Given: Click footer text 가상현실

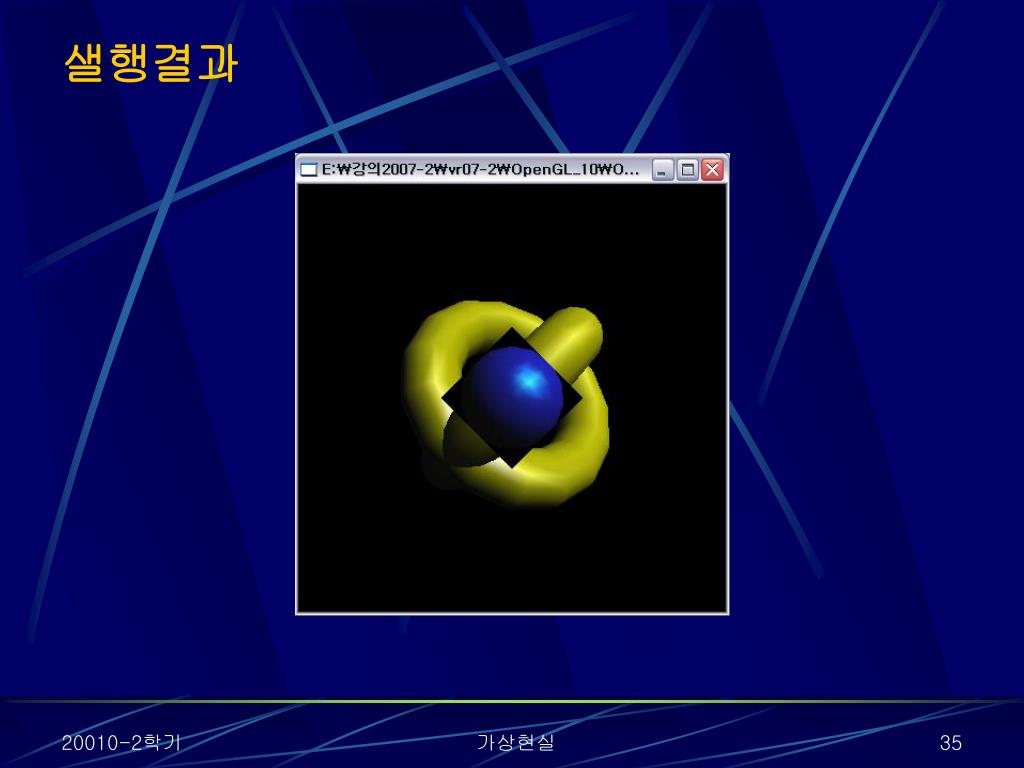Looking at the screenshot, I should click(x=516, y=743).
